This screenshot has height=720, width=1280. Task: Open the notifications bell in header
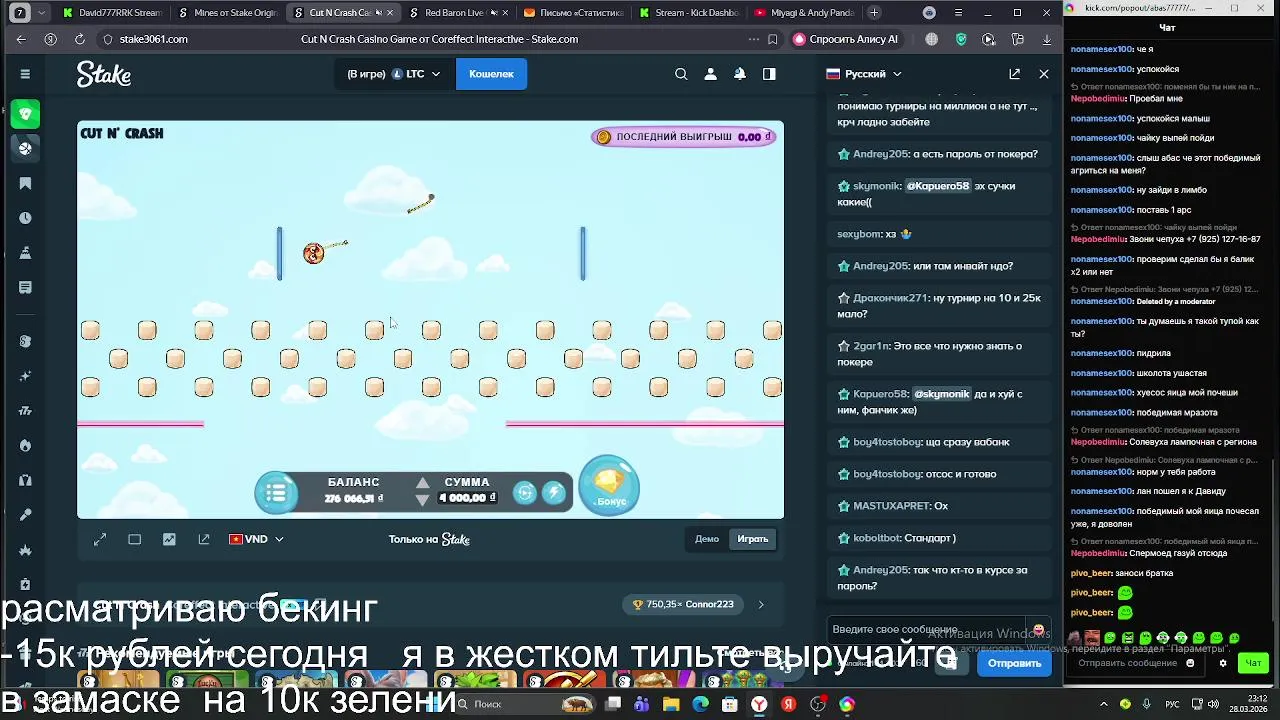[739, 74]
